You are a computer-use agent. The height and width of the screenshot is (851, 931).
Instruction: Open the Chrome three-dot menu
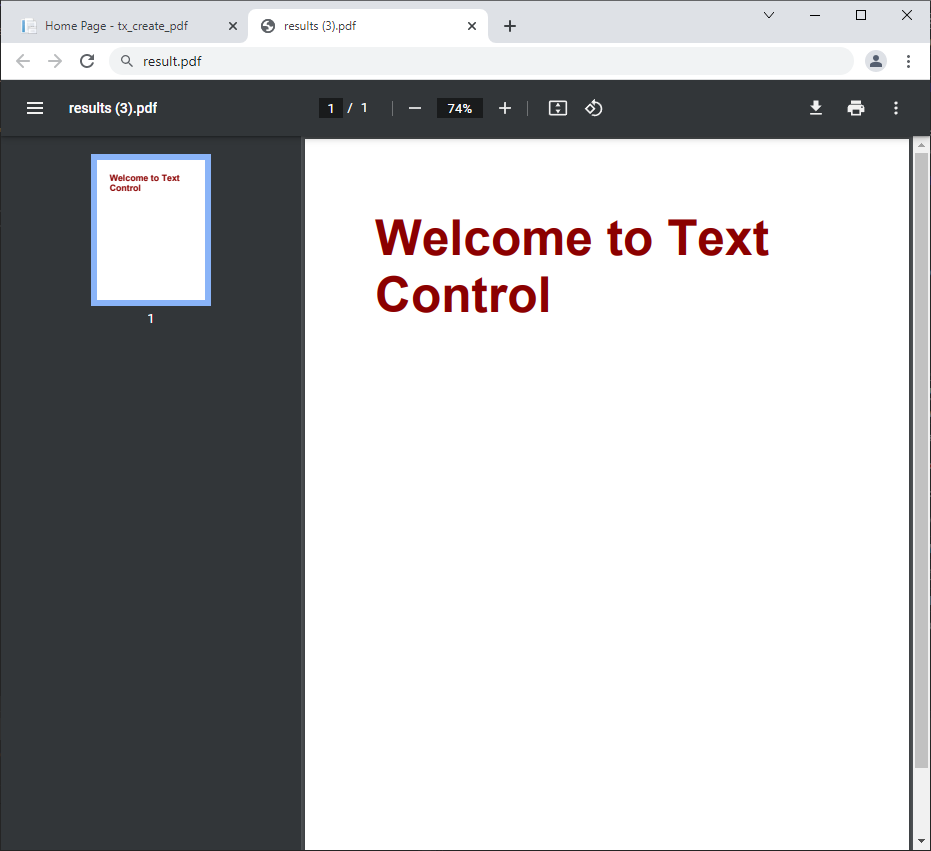tap(908, 61)
